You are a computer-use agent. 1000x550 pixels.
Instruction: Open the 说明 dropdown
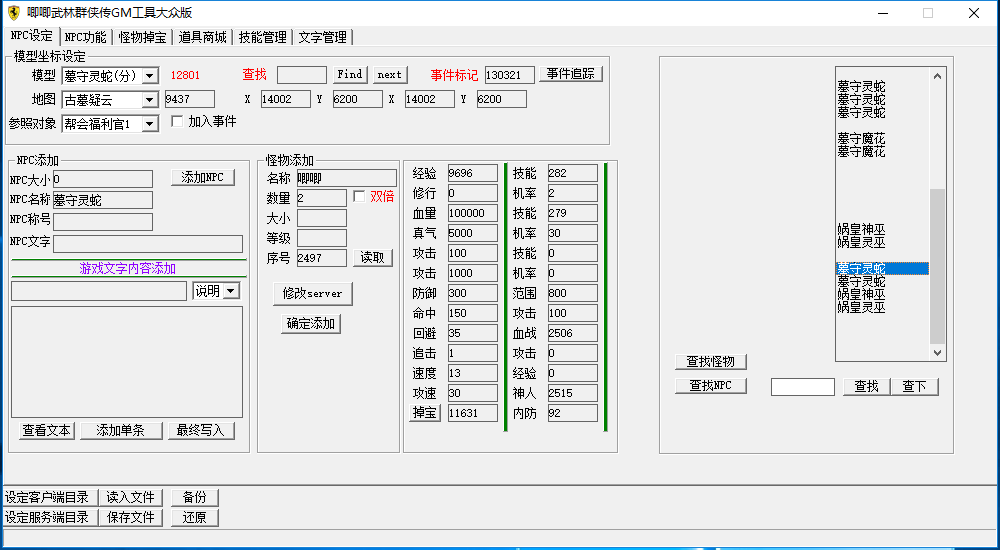point(231,291)
